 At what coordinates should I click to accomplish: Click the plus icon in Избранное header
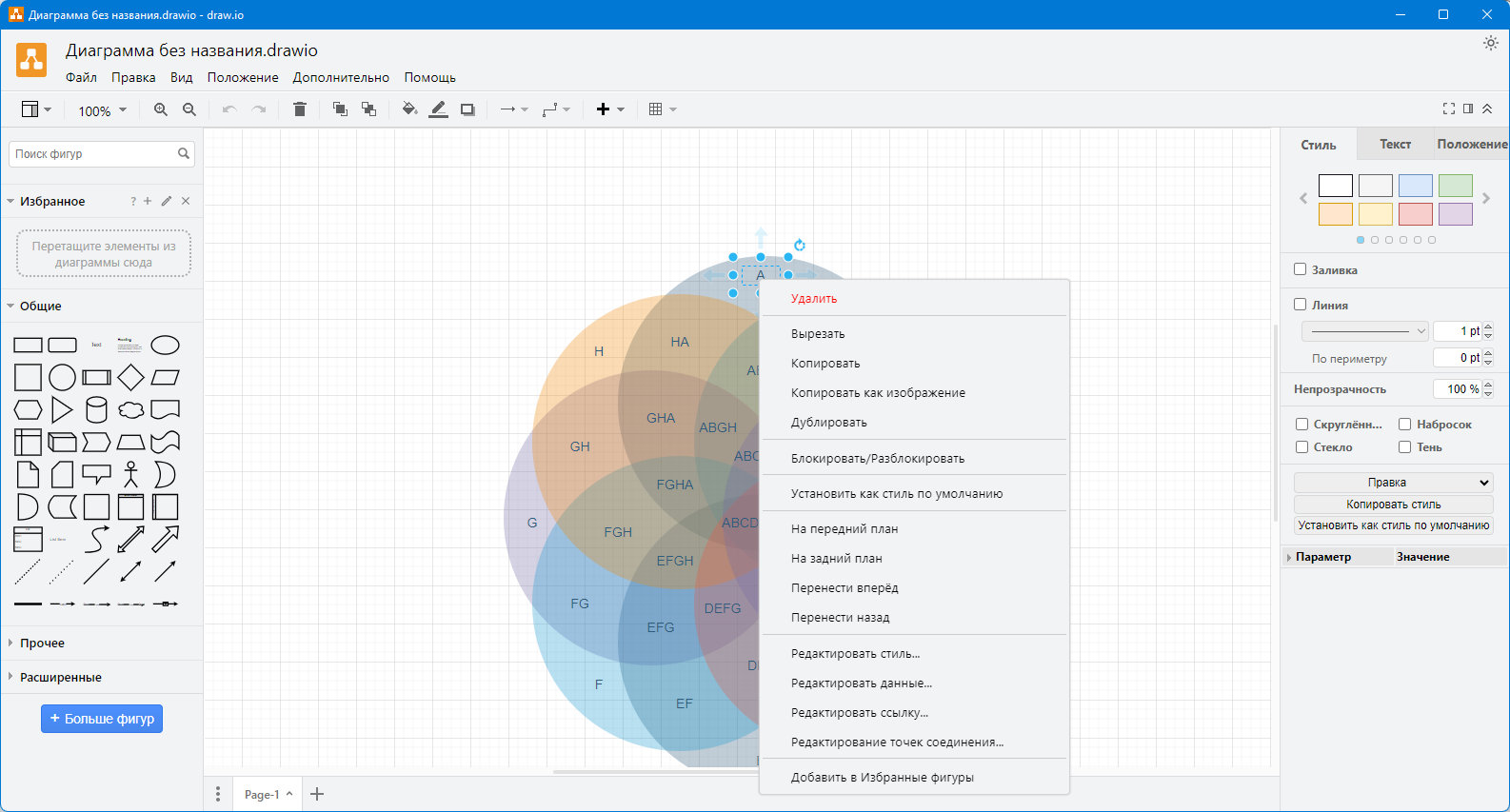pyautogui.click(x=148, y=201)
